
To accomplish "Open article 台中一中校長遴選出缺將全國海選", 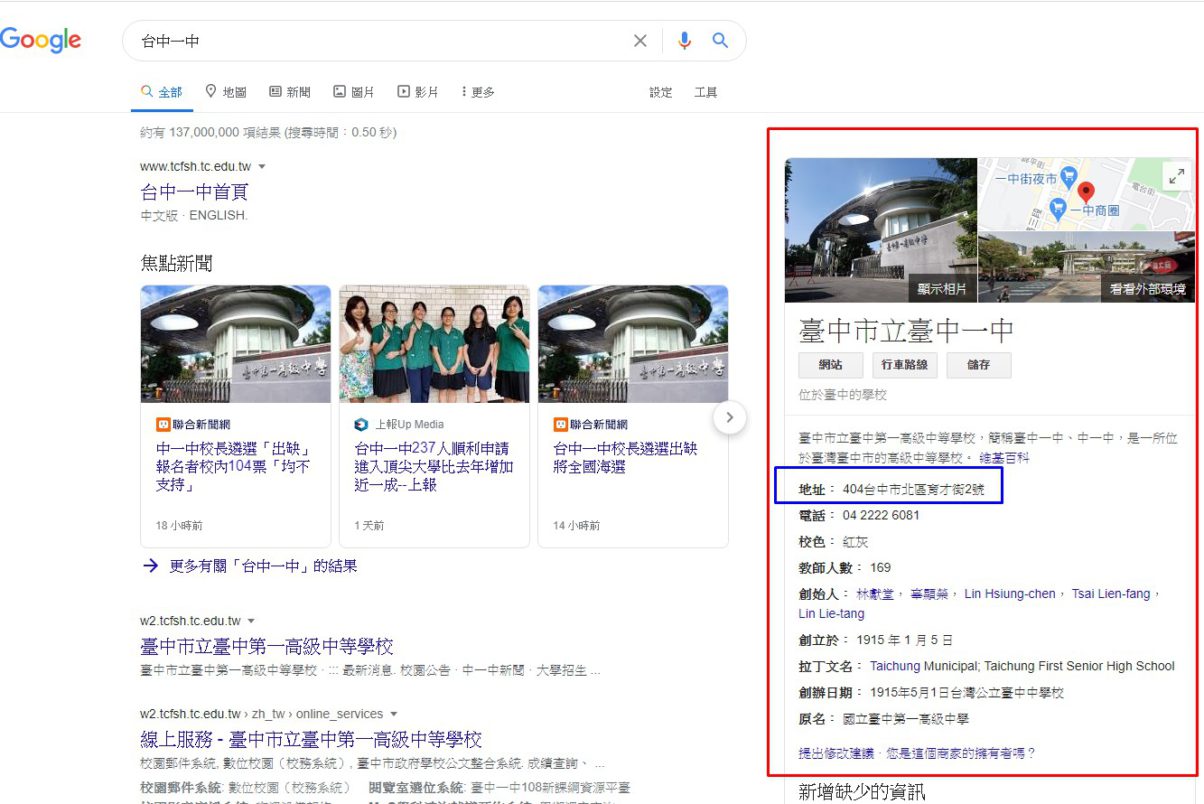I will point(626,457).
